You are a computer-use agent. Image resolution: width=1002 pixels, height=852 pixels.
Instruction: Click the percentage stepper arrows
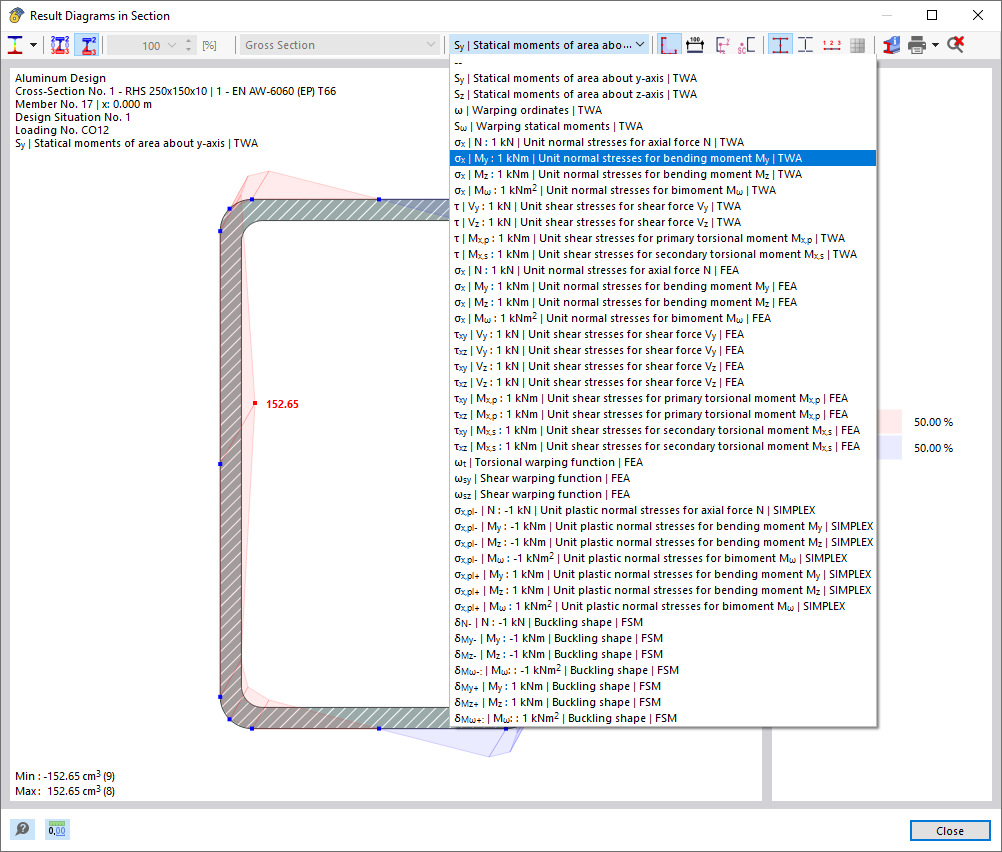[188, 45]
